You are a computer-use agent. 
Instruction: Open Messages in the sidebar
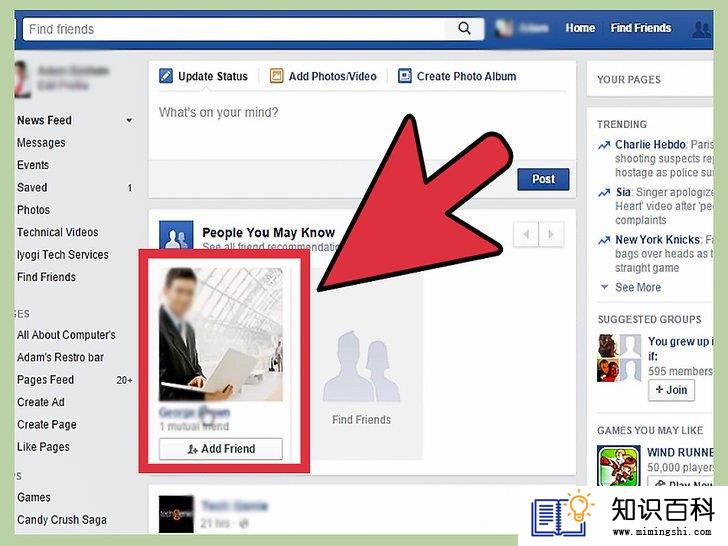tap(41, 143)
